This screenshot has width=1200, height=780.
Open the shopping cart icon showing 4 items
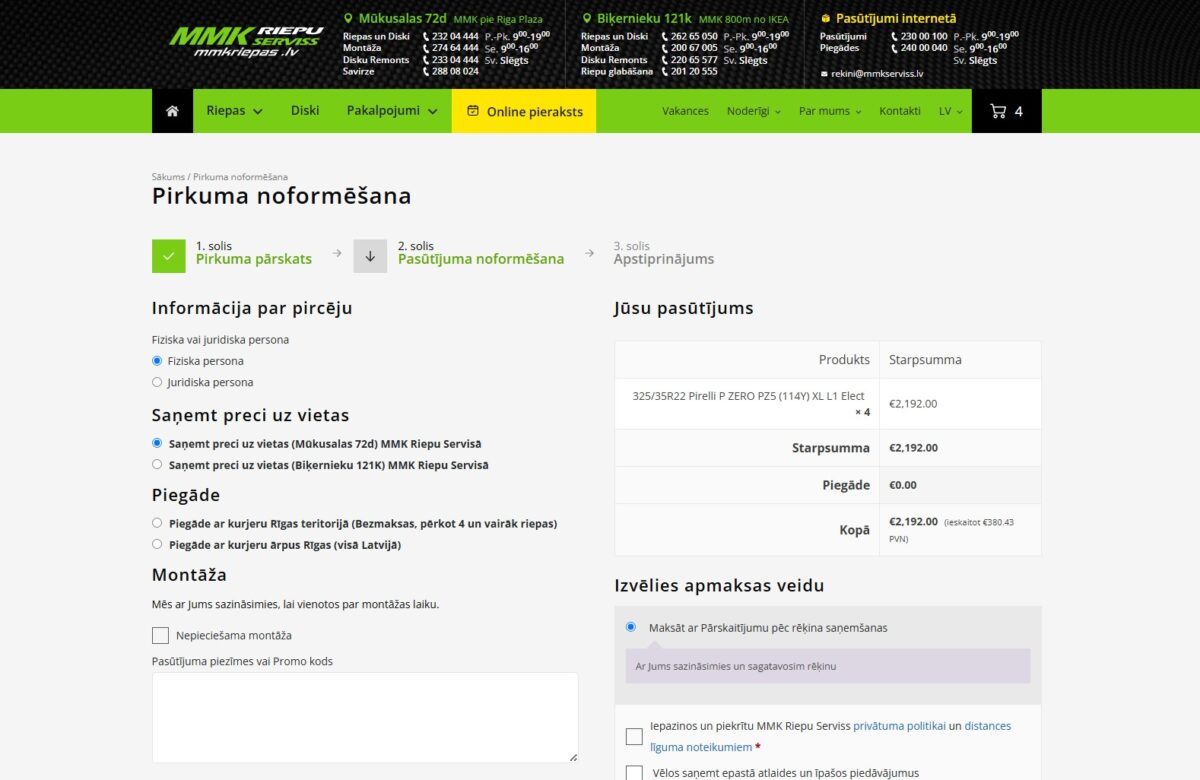1001,110
